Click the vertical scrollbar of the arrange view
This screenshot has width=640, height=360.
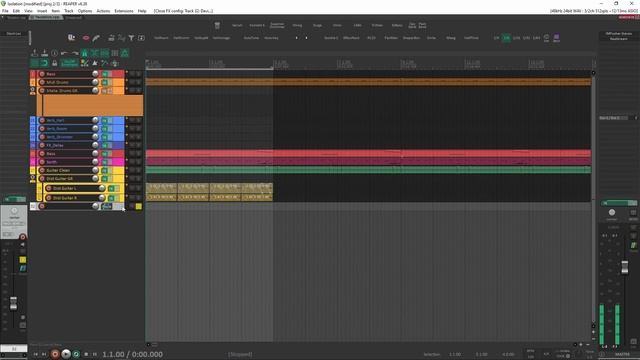click(593, 198)
